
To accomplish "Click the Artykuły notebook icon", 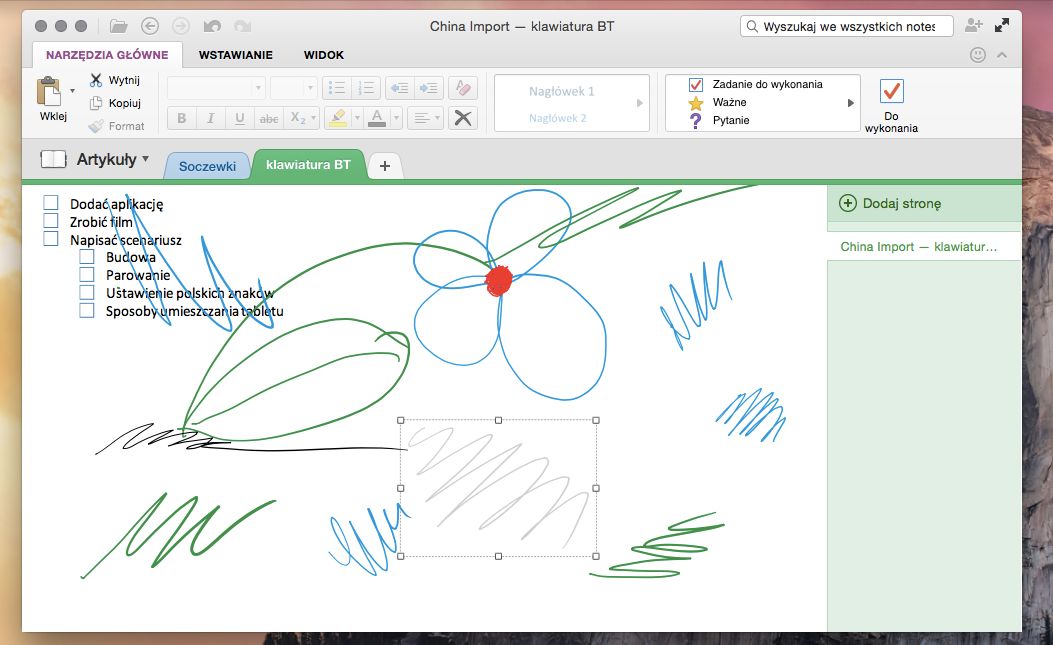I will pos(53,159).
